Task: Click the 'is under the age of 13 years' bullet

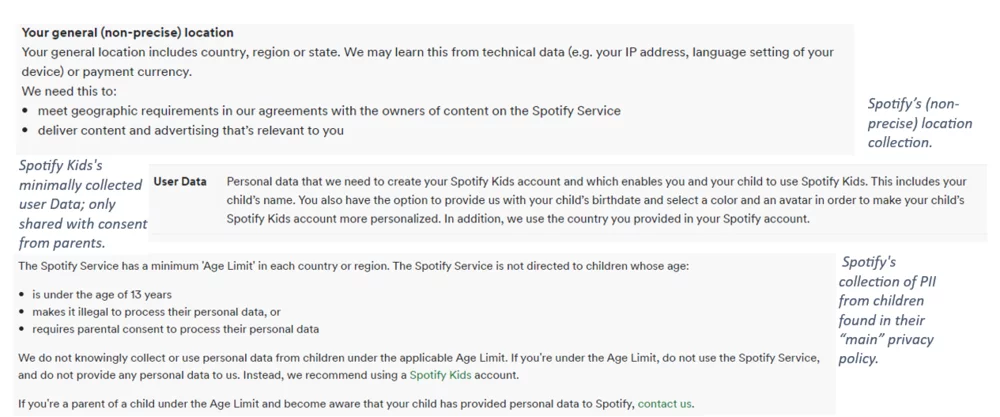Action: [x=101, y=295]
